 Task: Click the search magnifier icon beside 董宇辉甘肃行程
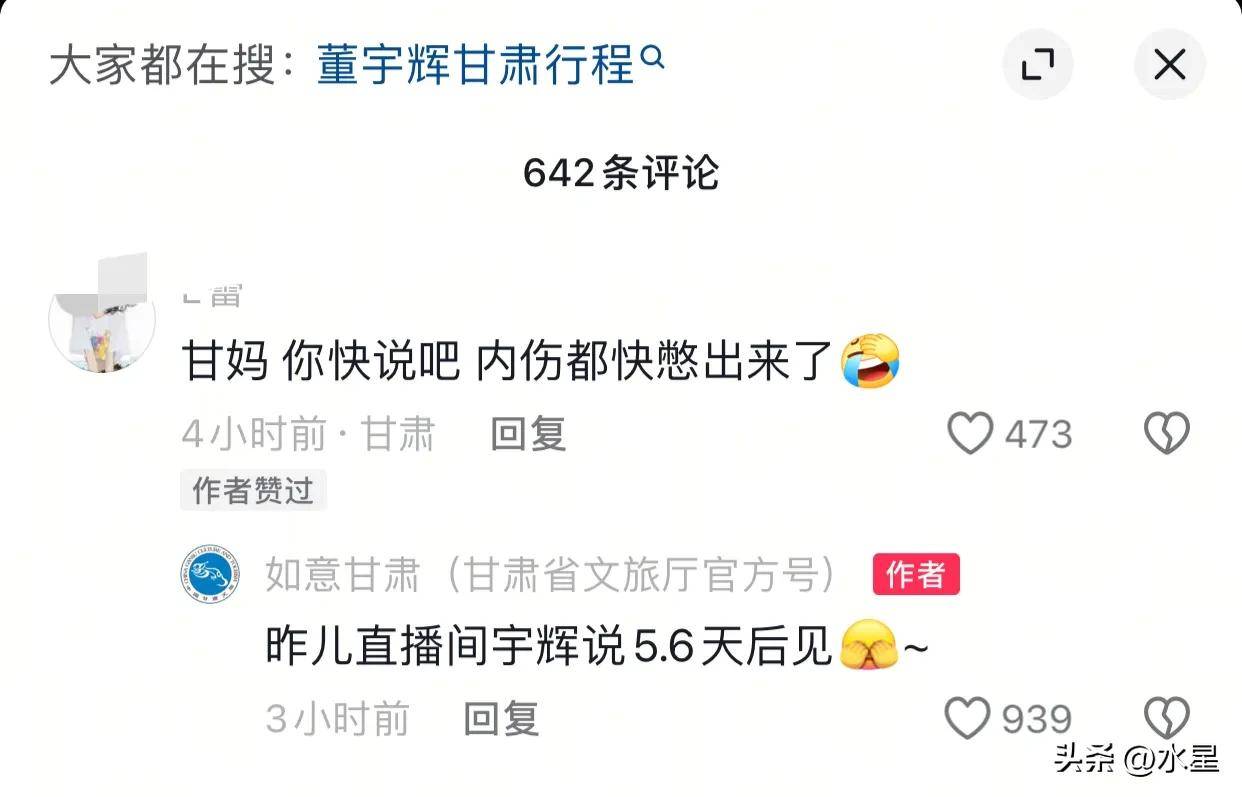pos(651,58)
